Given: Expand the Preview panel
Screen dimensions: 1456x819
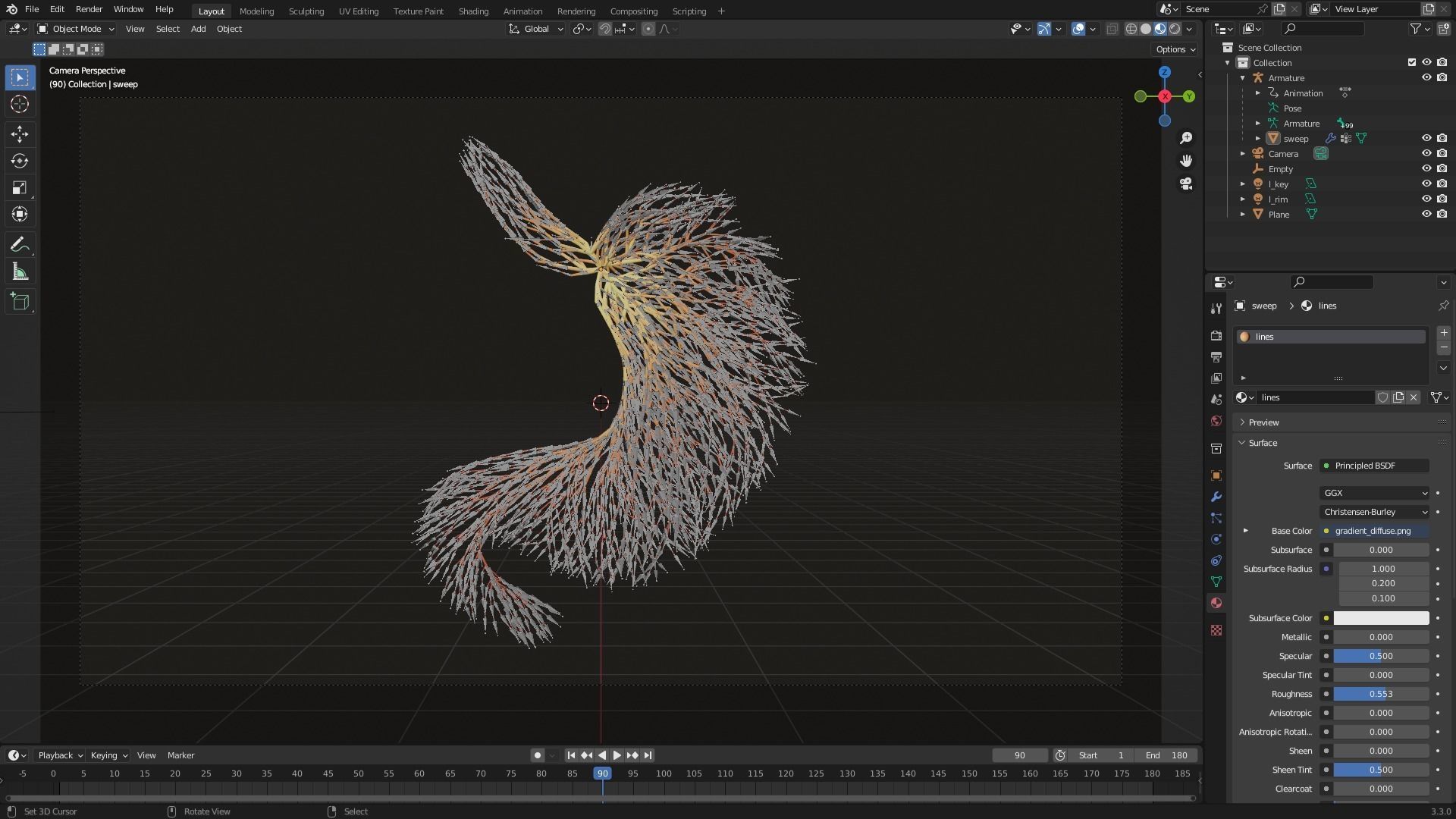Looking at the screenshot, I should coord(1263,422).
